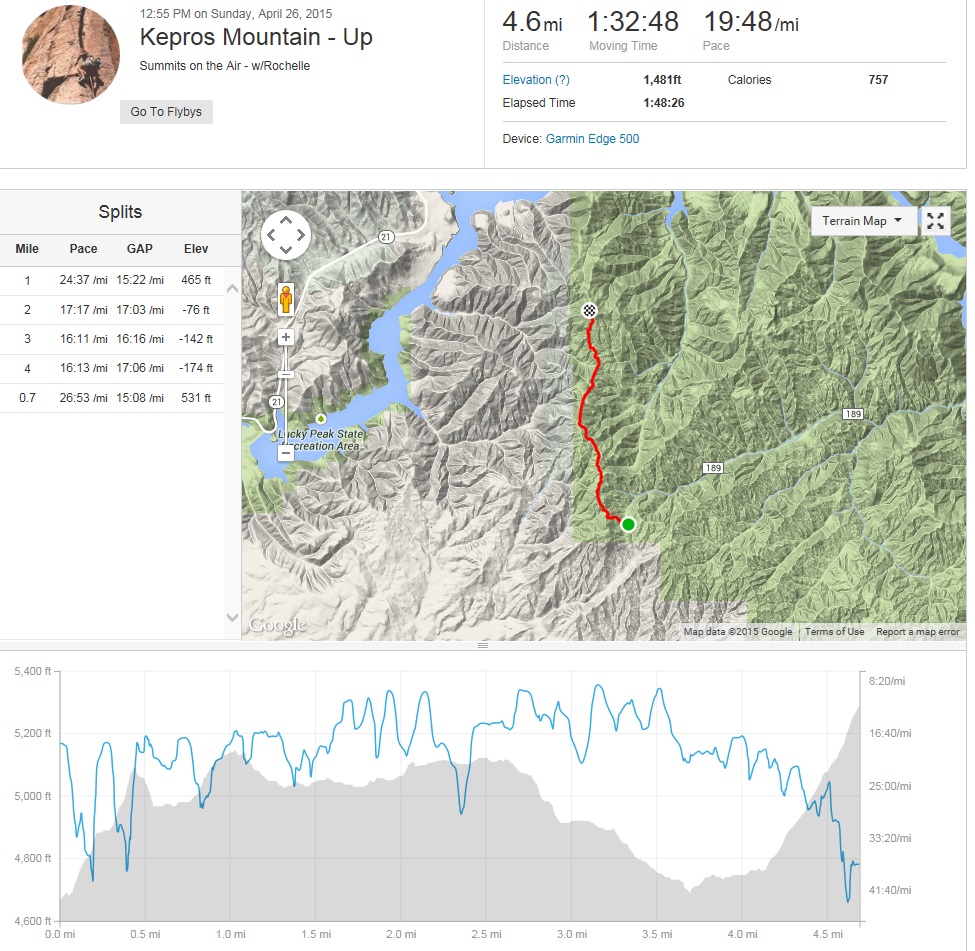Pan the map left with arrow control

[x=271, y=235]
